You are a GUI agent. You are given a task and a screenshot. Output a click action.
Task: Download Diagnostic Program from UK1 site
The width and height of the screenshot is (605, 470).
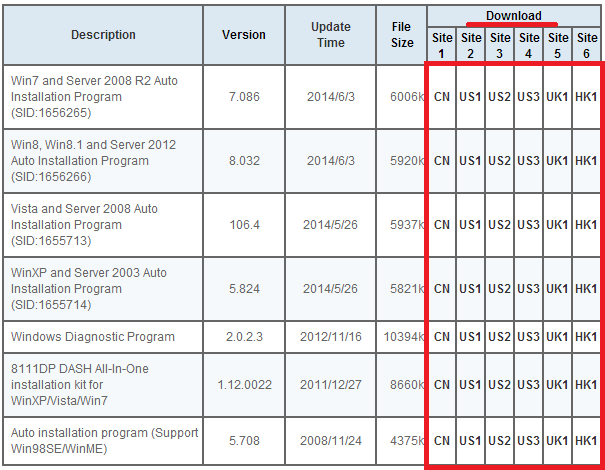(x=557, y=337)
